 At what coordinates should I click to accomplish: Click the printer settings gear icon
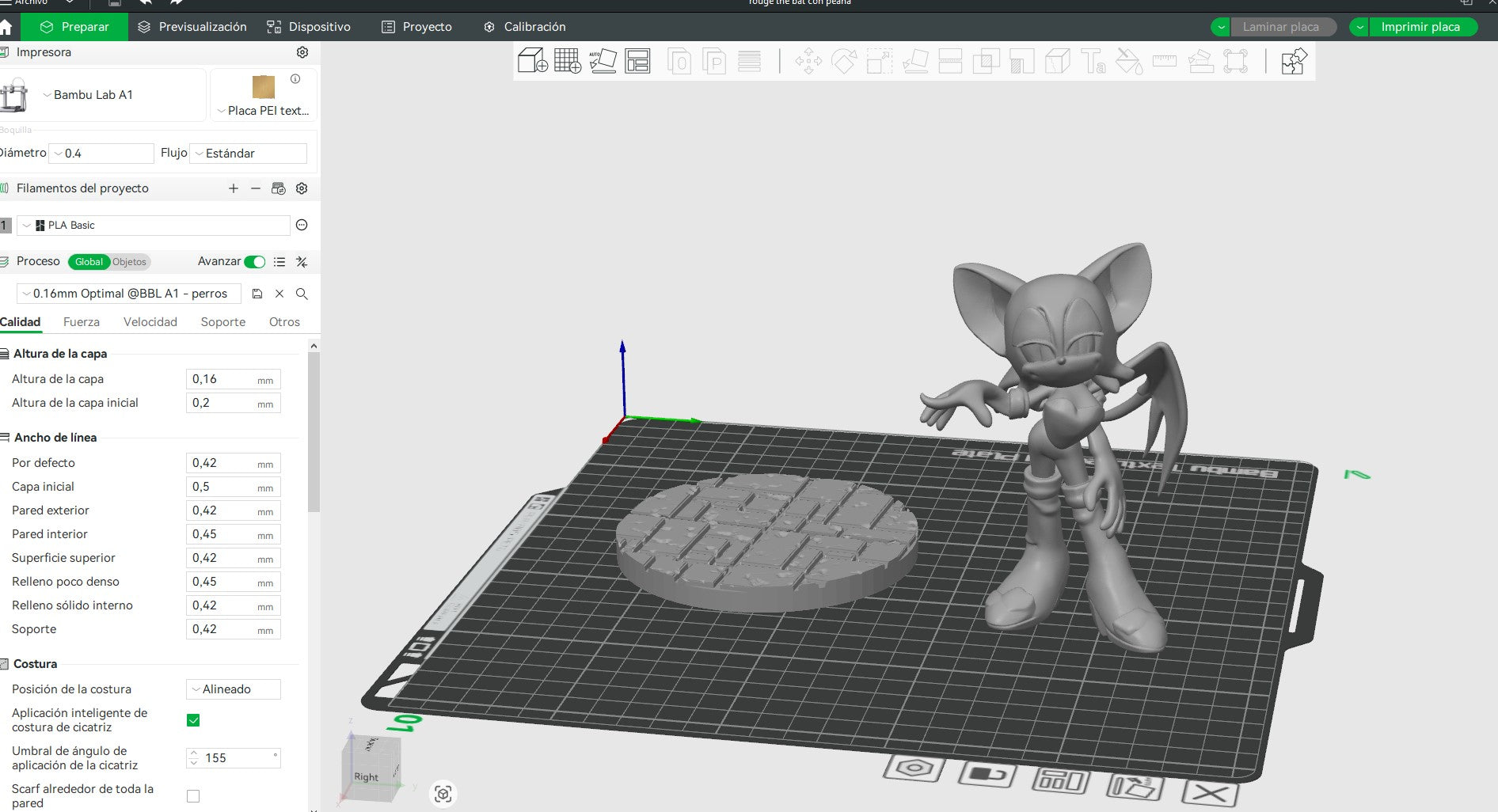pos(302,52)
